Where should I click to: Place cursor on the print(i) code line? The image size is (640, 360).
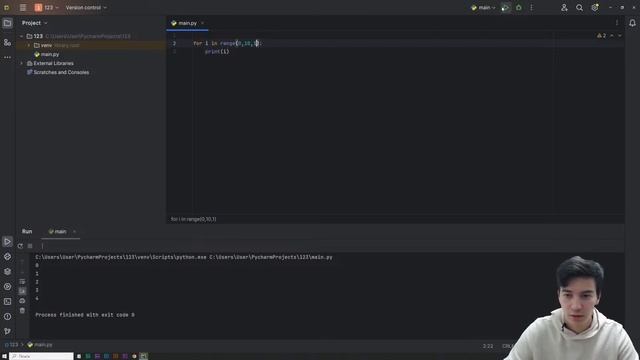(217, 52)
